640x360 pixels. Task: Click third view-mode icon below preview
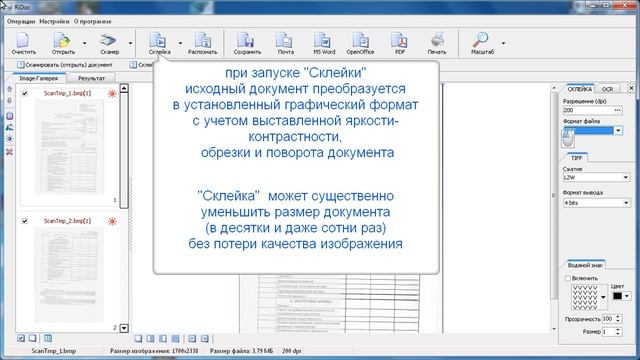(163, 339)
